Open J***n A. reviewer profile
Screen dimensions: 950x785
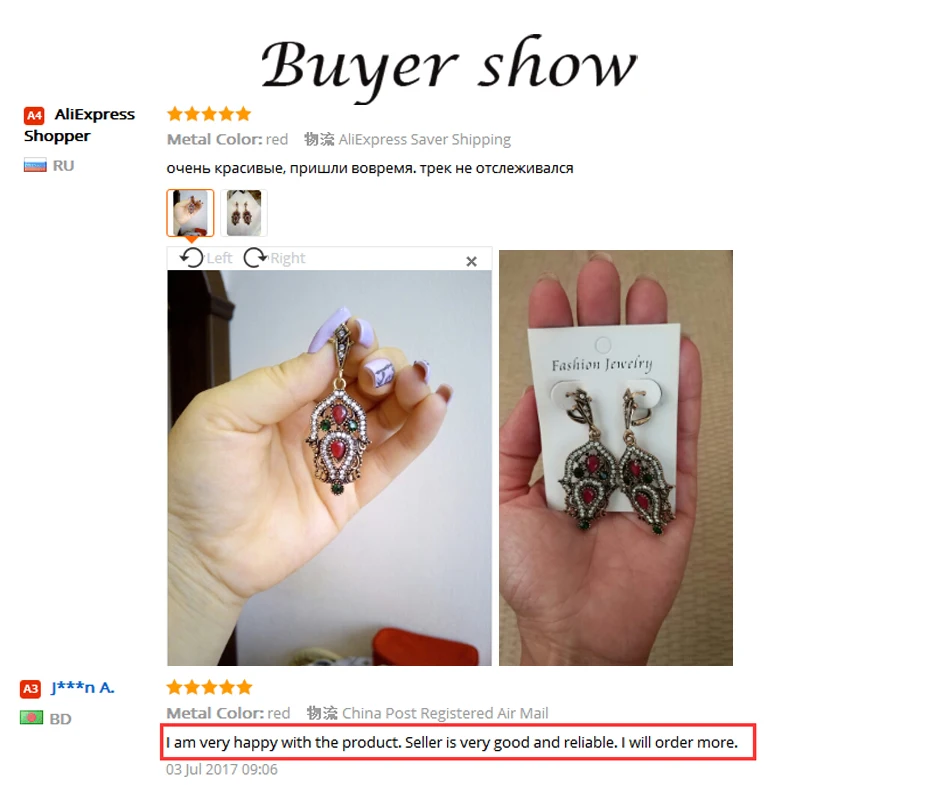(x=82, y=687)
